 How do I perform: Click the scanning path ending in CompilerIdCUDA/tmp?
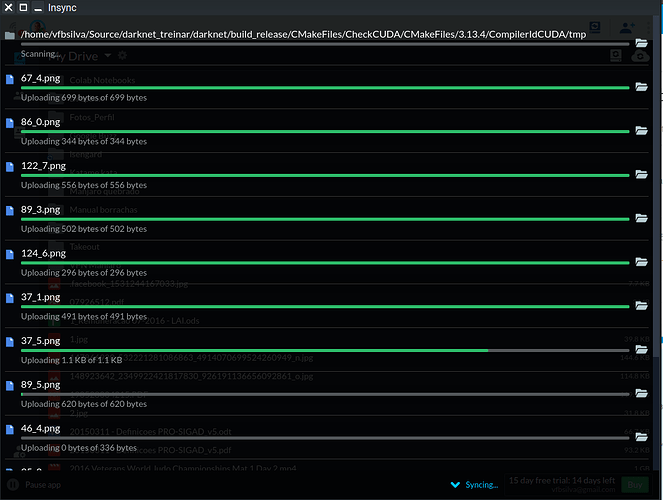click(304, 34)
